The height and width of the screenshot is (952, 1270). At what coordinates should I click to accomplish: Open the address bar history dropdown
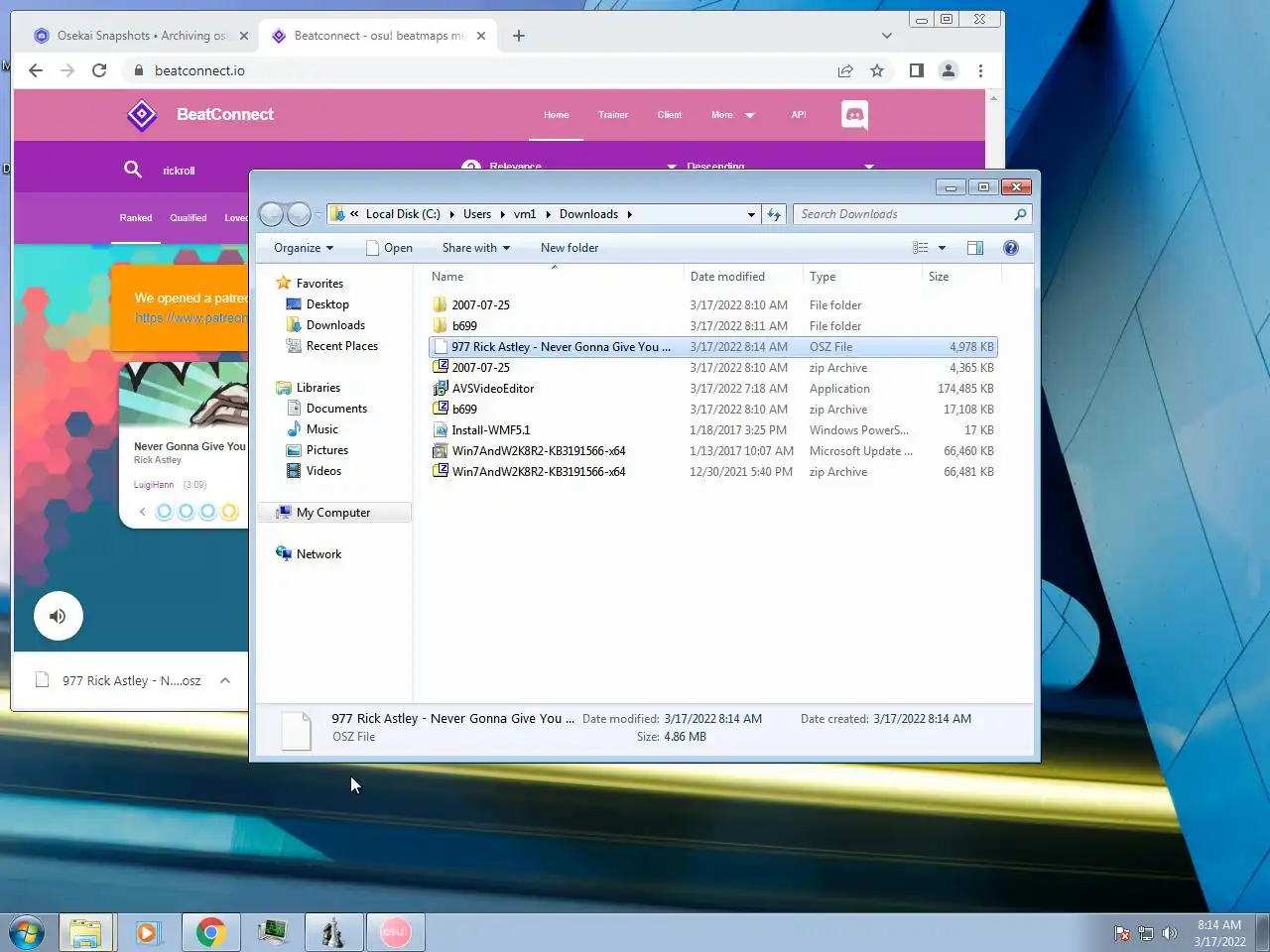coord(751,214)
